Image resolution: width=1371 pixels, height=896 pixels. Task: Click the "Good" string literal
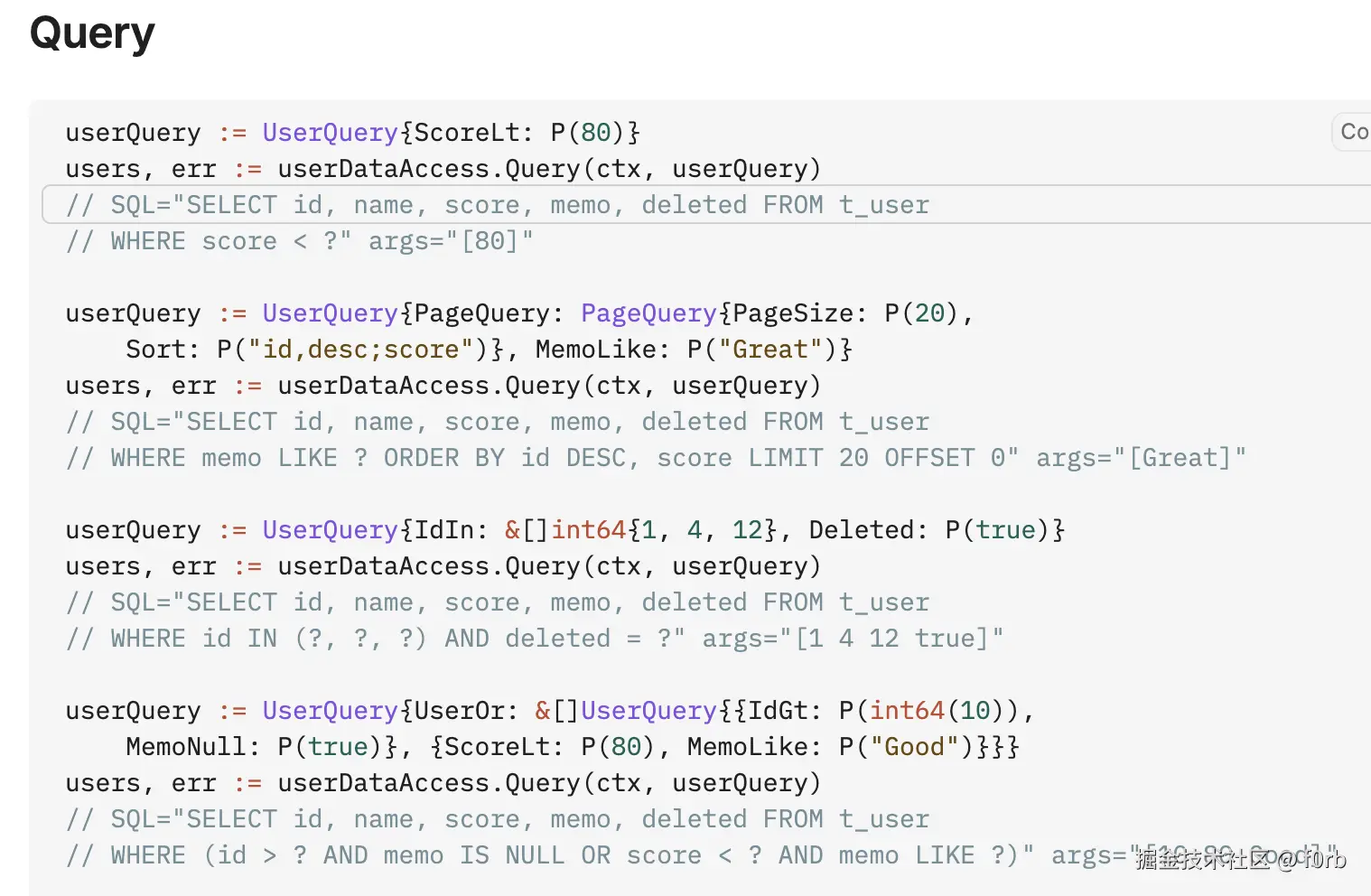tap(914, 747)
